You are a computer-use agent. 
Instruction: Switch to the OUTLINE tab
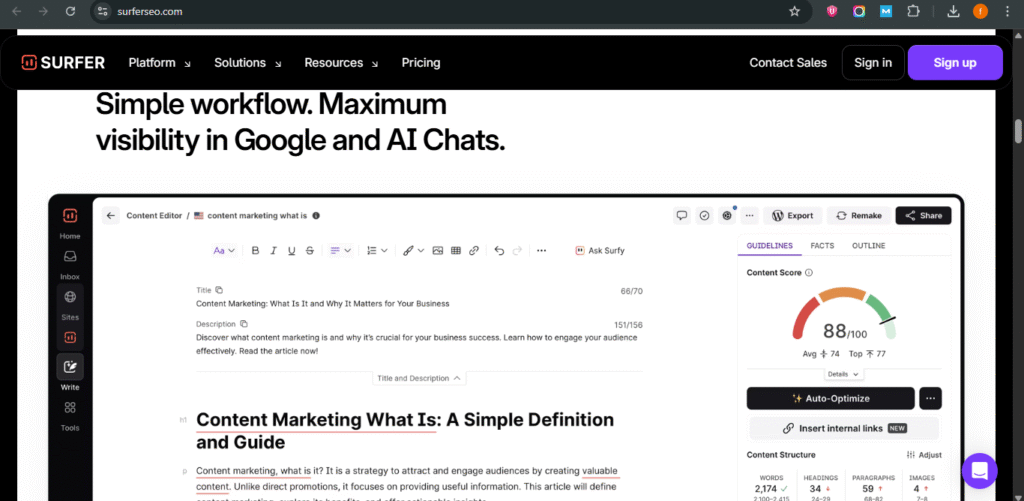869,246
